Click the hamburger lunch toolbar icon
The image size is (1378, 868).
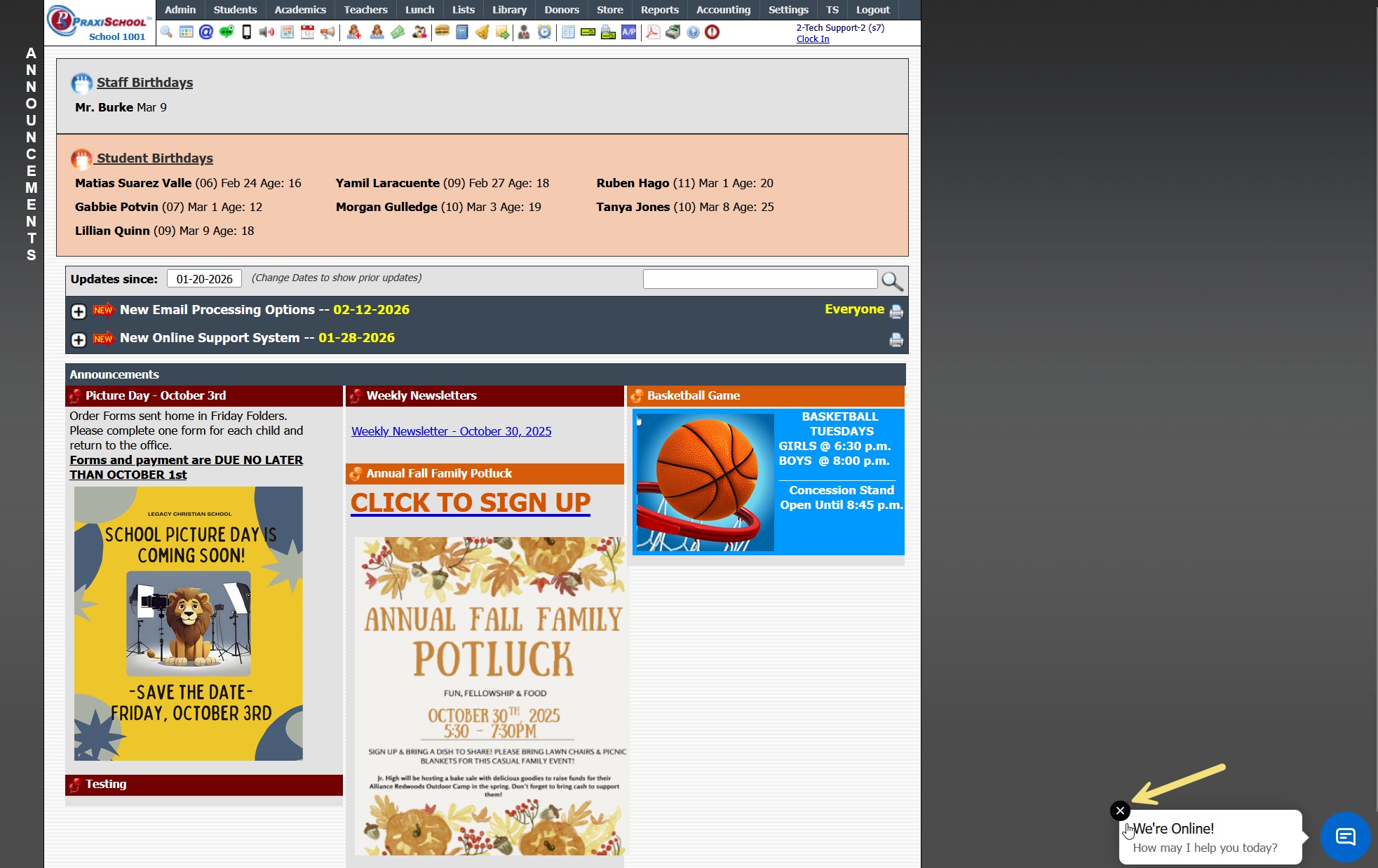tap(442, 32)
